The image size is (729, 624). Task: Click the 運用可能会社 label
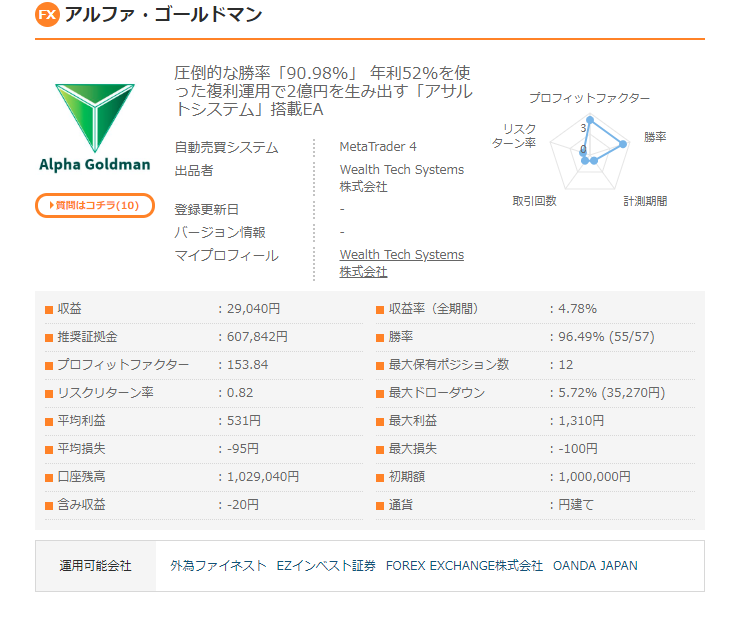95,566
